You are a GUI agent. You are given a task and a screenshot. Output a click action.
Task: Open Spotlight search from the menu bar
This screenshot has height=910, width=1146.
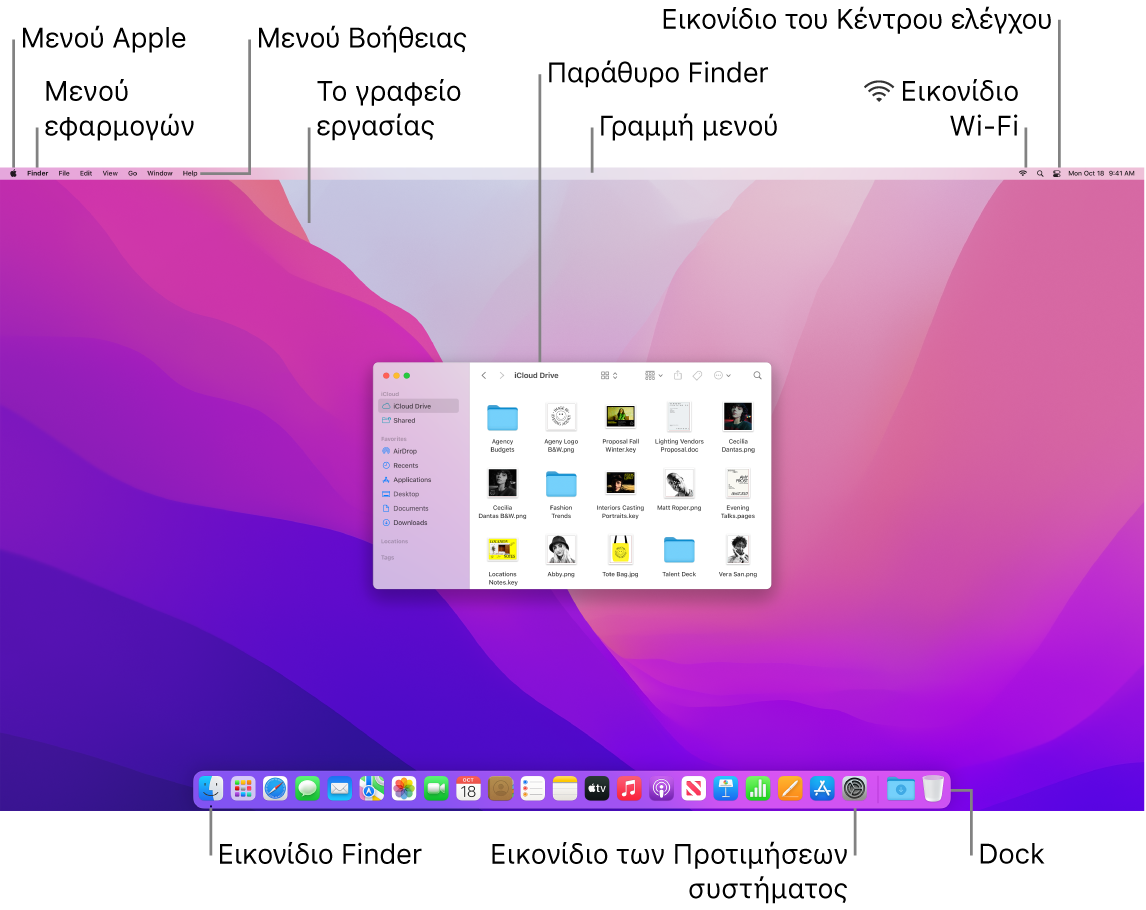coord(1042,172)
